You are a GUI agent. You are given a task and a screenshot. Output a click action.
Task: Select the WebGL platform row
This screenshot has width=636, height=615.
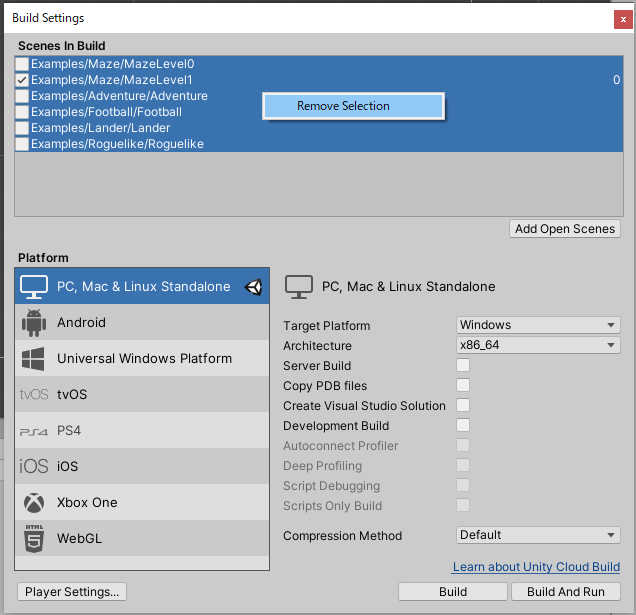pyautogui.click(x=142, y=538)
